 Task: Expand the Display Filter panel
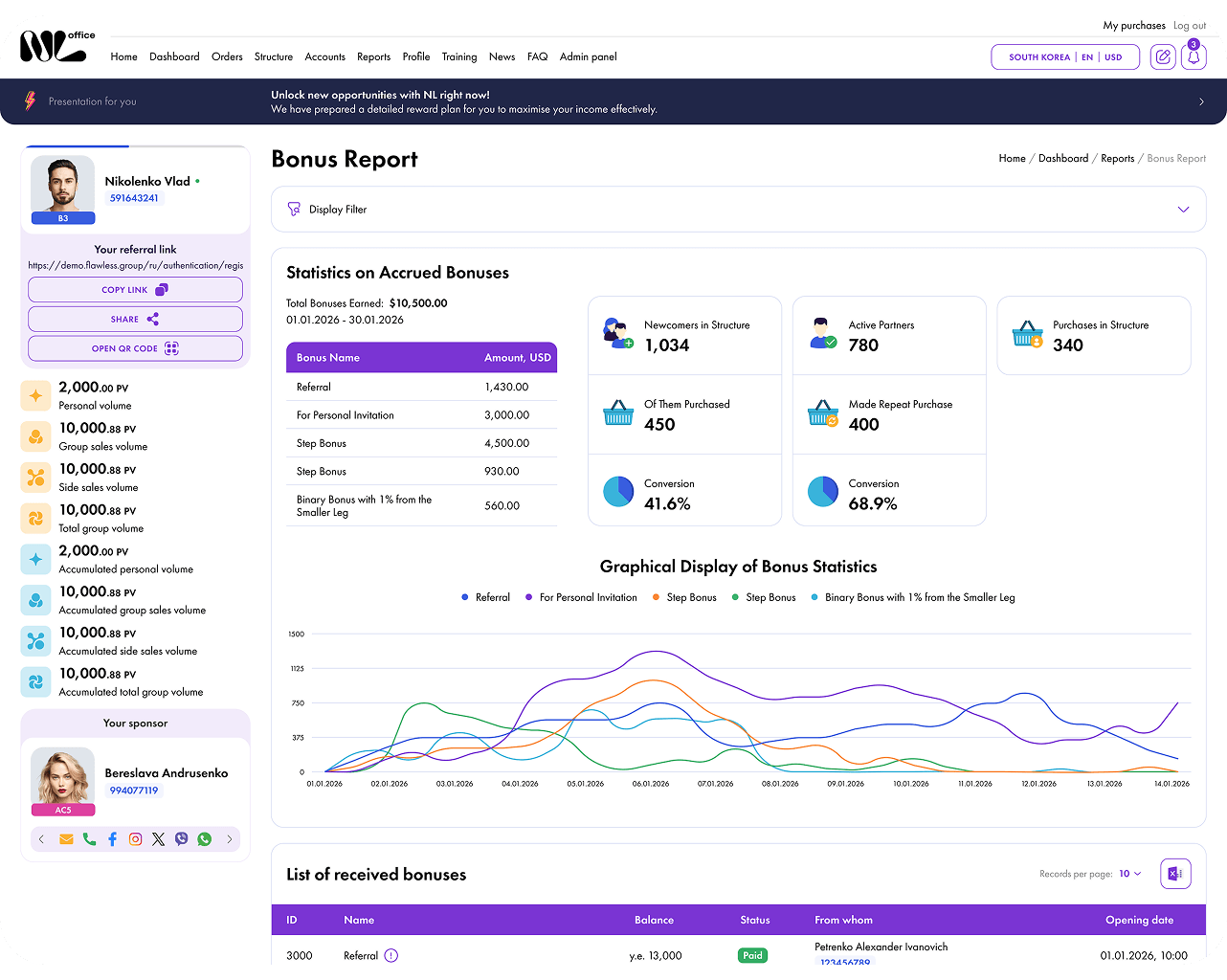pyautogui.click(x=739, y=210)
